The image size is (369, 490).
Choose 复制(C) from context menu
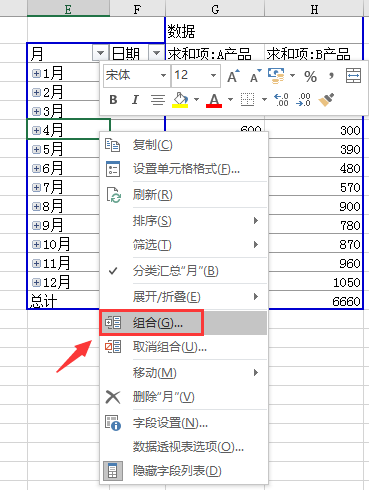pos(184,145)
